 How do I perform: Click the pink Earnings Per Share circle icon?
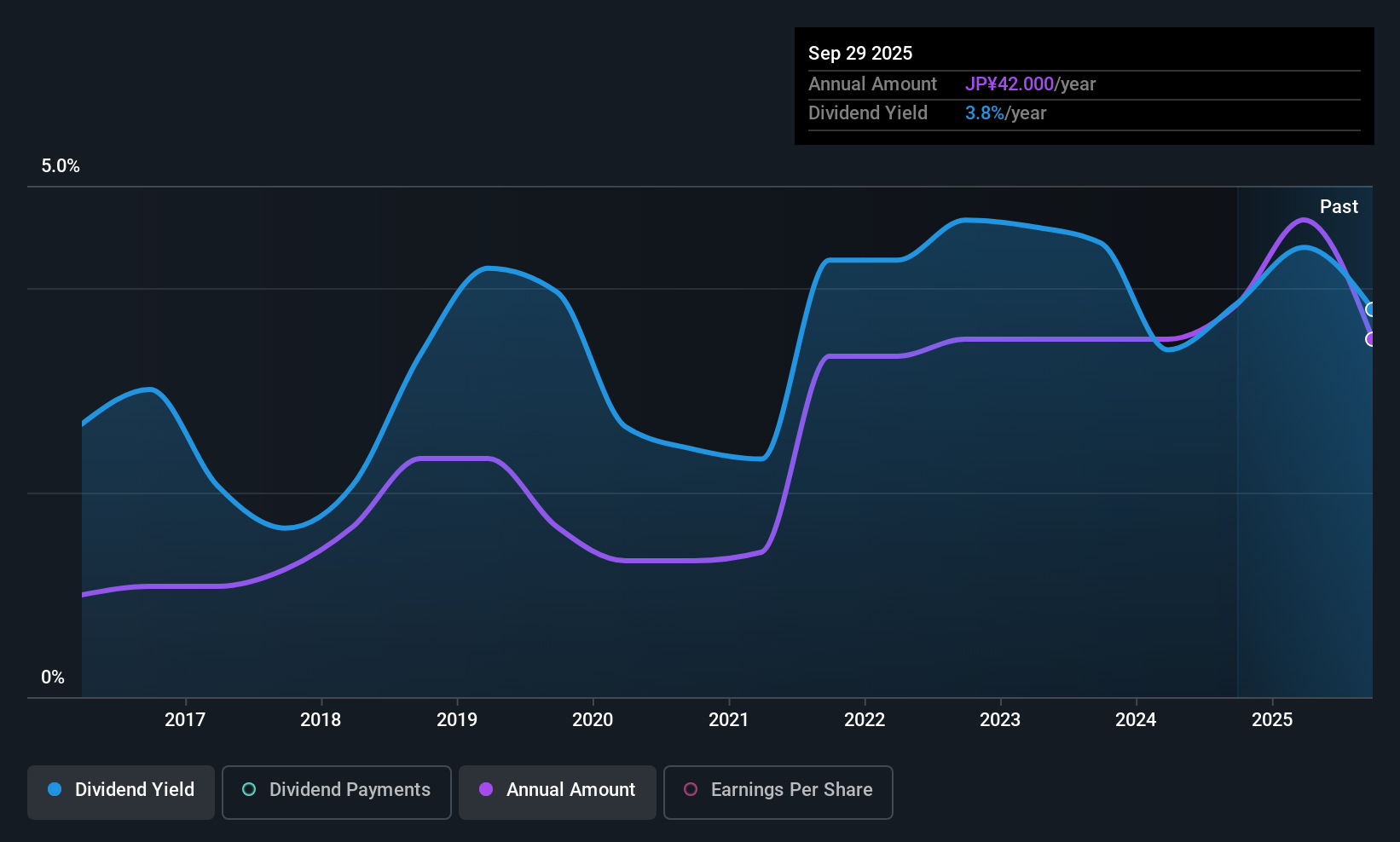click(690, 790)
